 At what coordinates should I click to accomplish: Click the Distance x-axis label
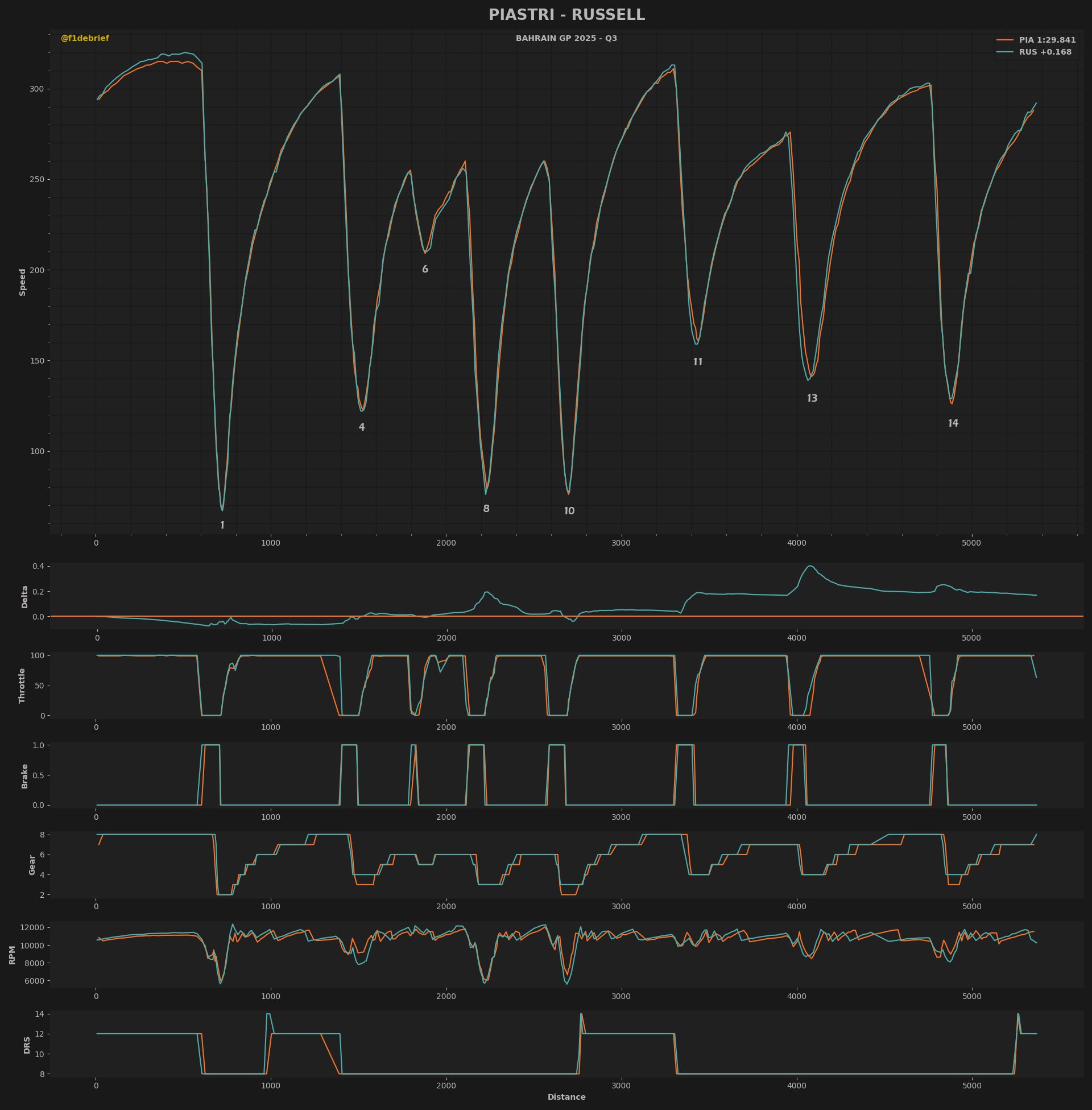tap(566, 1097)
